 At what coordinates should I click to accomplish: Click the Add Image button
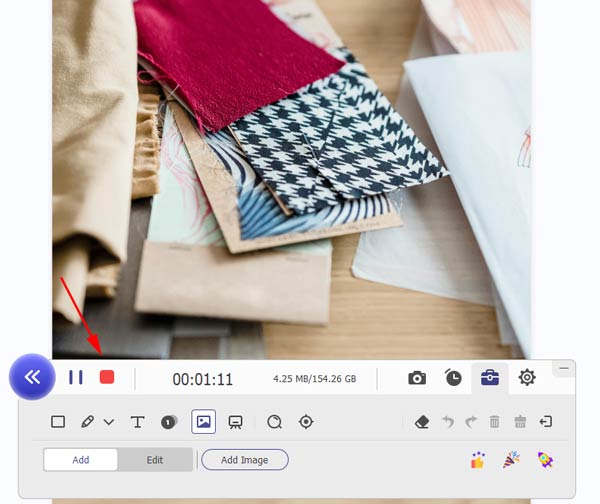coord(244,460)
